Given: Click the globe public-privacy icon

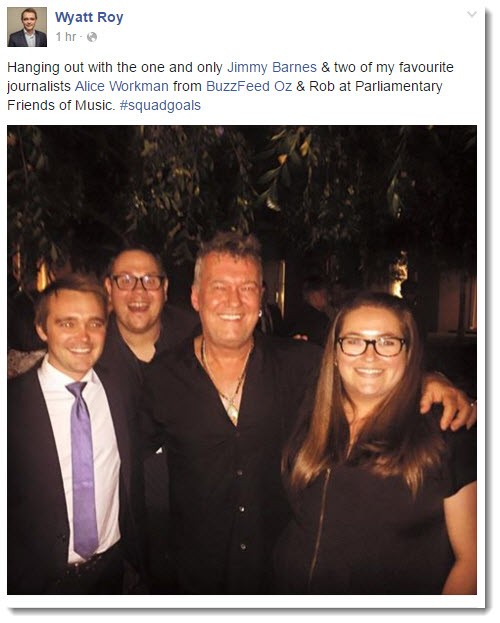Looking at the screenshot, I should coord(92,37).
